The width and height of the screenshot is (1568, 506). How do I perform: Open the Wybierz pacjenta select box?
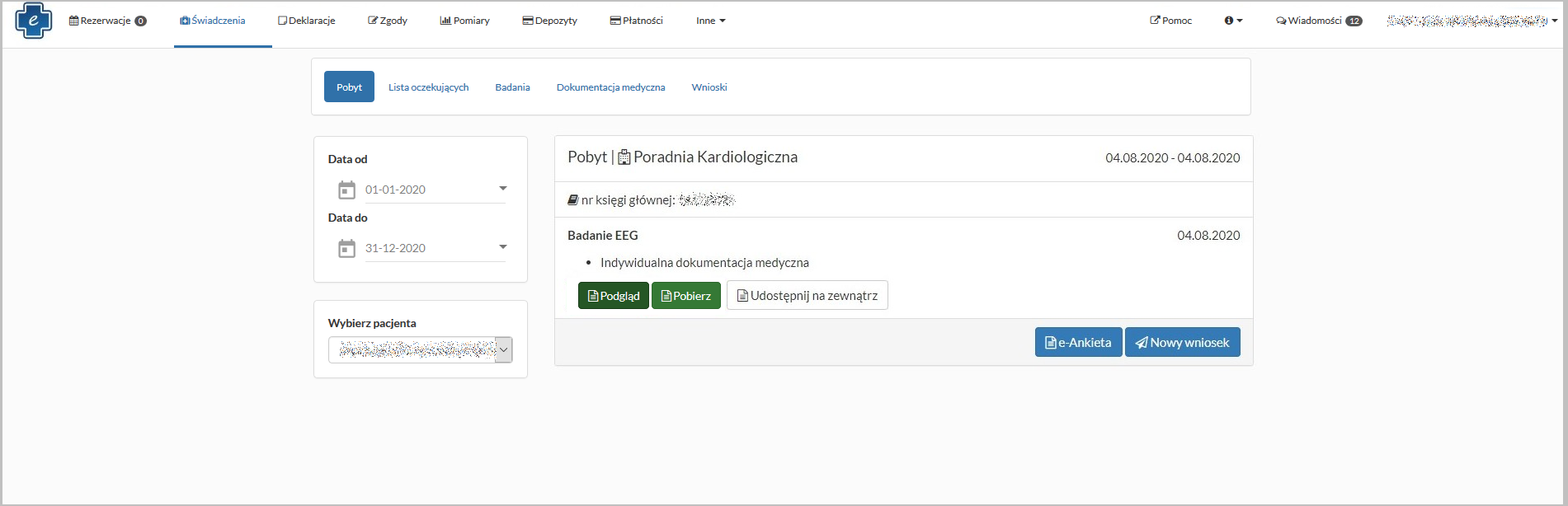[420, 350]
